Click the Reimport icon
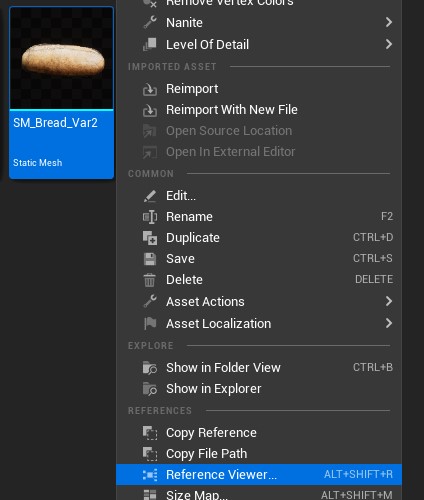 coord(150,89)
